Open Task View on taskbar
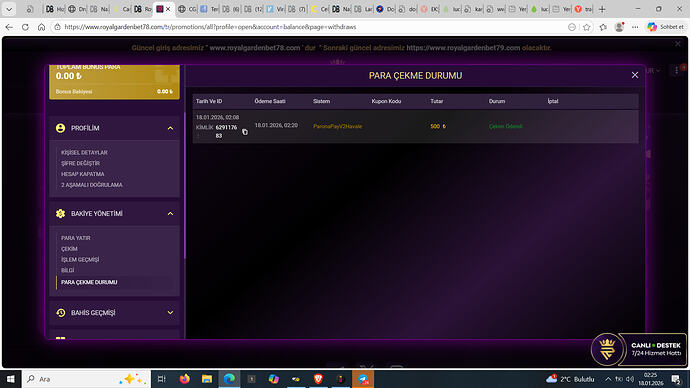 161,379
